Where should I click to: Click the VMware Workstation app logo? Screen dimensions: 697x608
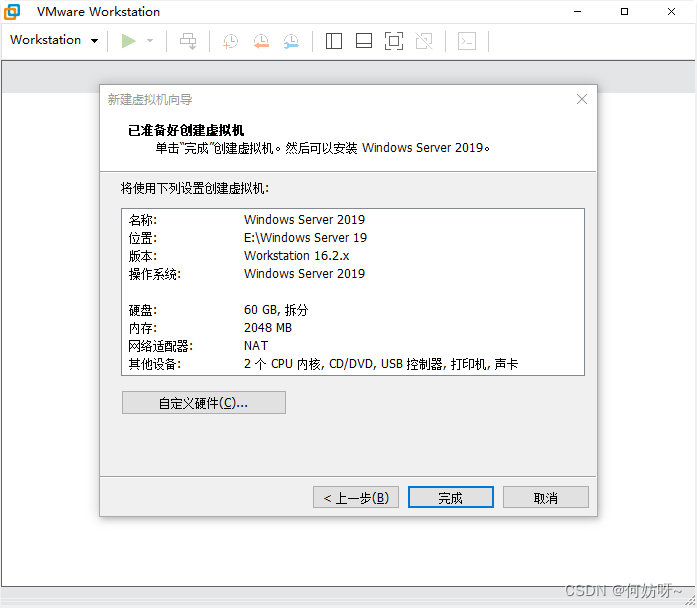click(x=12, y=12)
